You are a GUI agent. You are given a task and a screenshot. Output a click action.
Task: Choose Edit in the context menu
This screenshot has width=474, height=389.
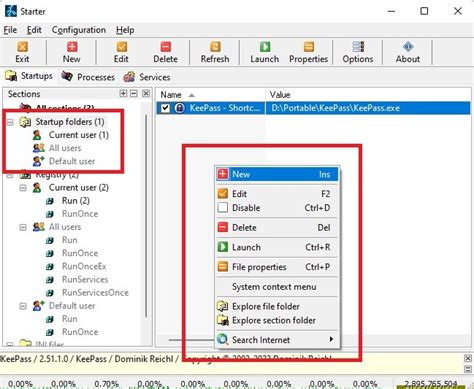coord(277,194)
